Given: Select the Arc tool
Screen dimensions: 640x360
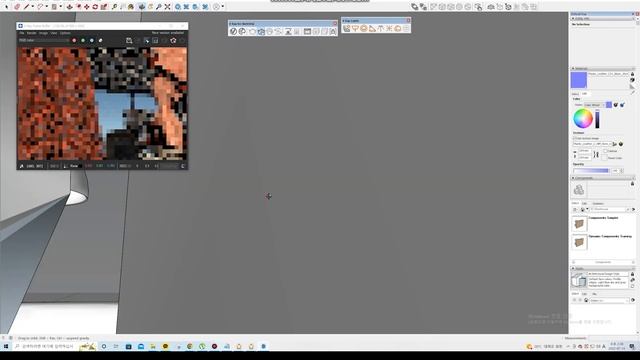Looking at the screenshot, I should tap(40, 7).
